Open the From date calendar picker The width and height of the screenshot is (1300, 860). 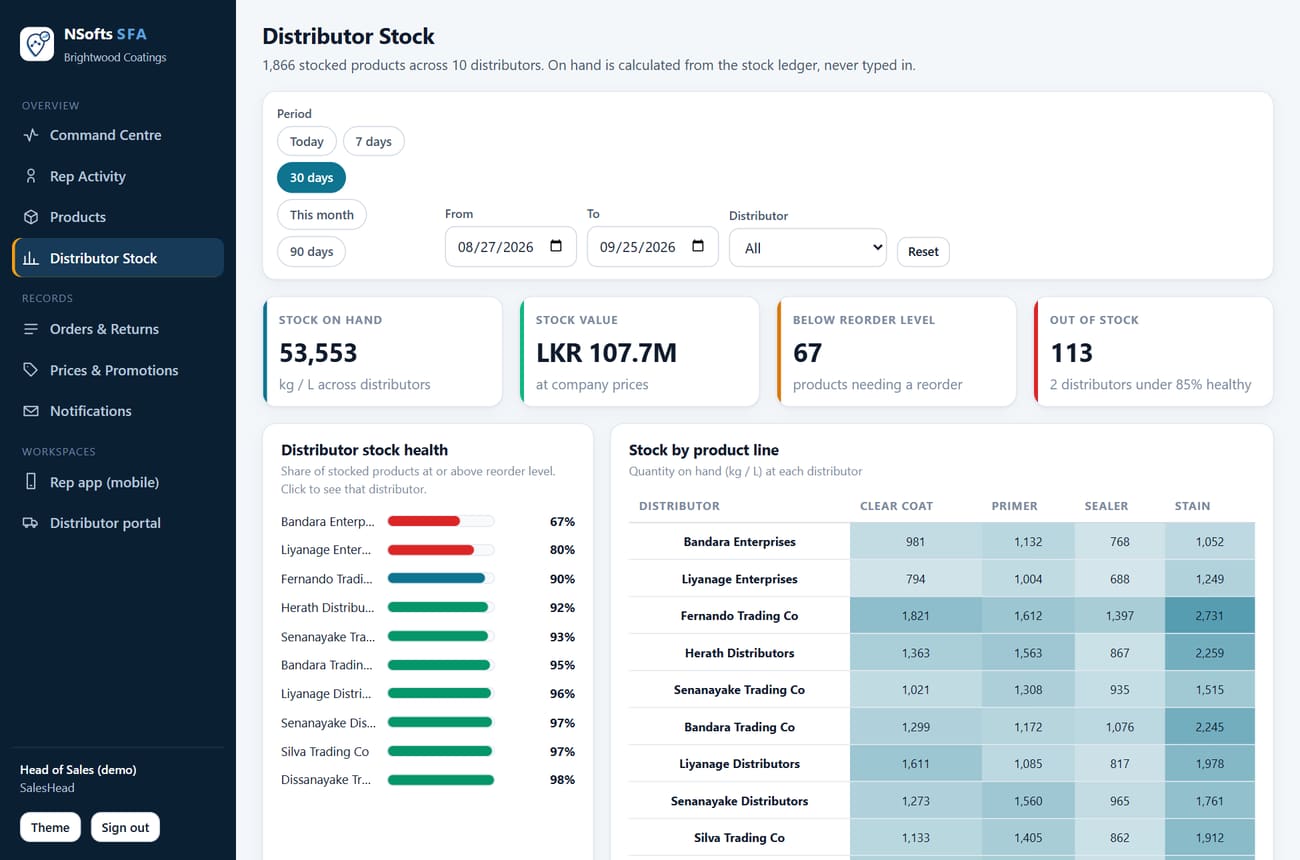point(556,247)
